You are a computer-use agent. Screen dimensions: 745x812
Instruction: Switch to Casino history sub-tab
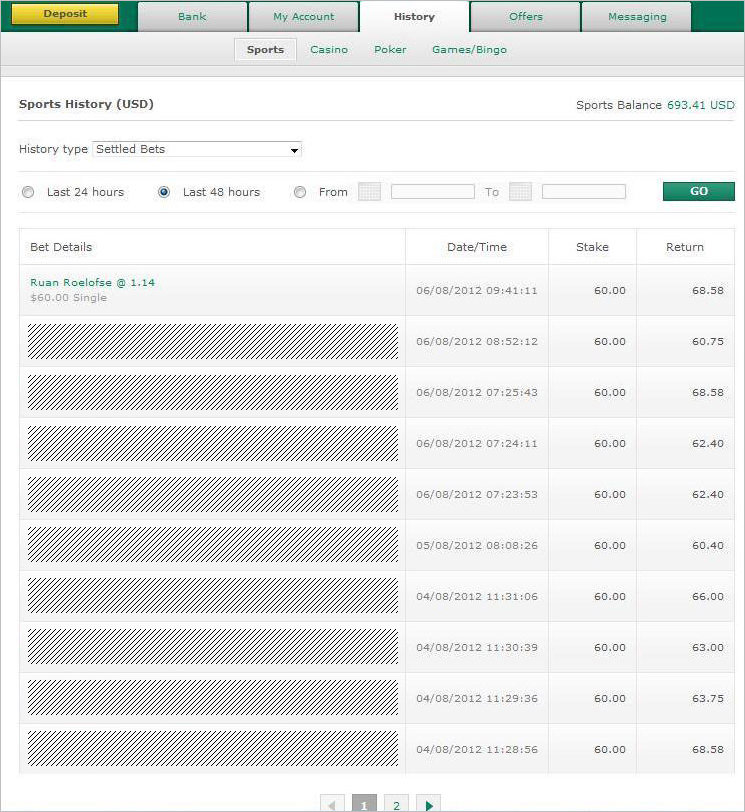tap(329, 50)
